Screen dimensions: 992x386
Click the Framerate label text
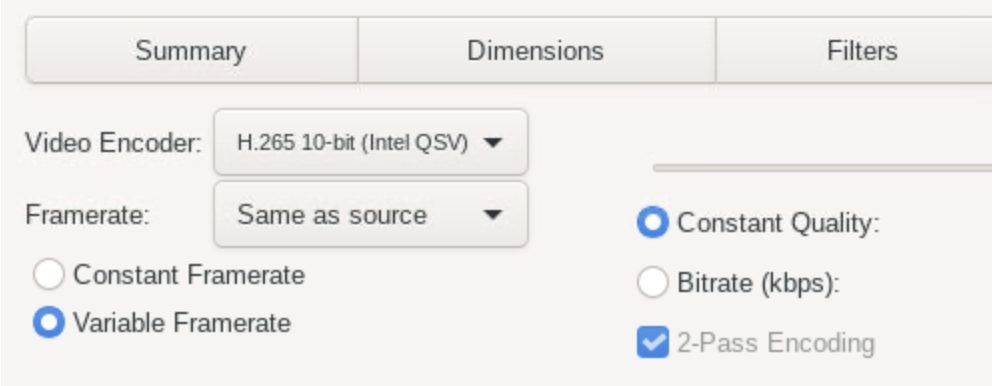(x=87, y=215)
